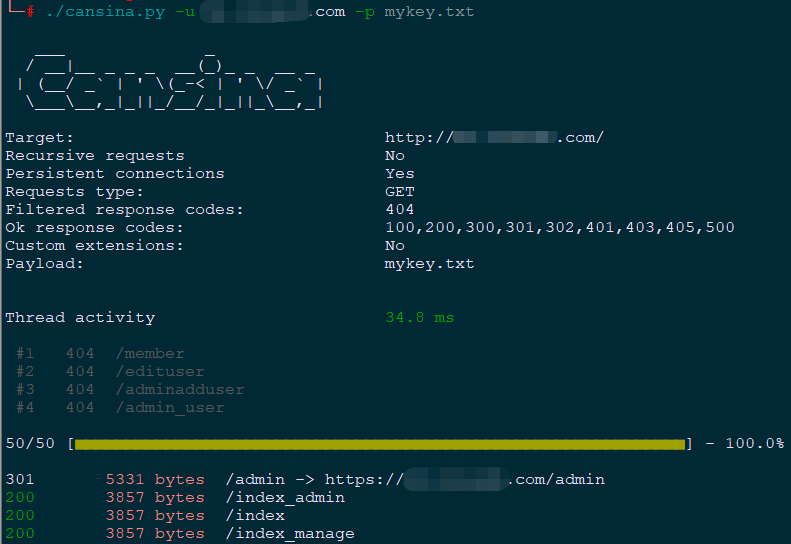Click the yellow scan progress bar
The width and height of the screenshot is (791, 544).
[x=380, y=443]
